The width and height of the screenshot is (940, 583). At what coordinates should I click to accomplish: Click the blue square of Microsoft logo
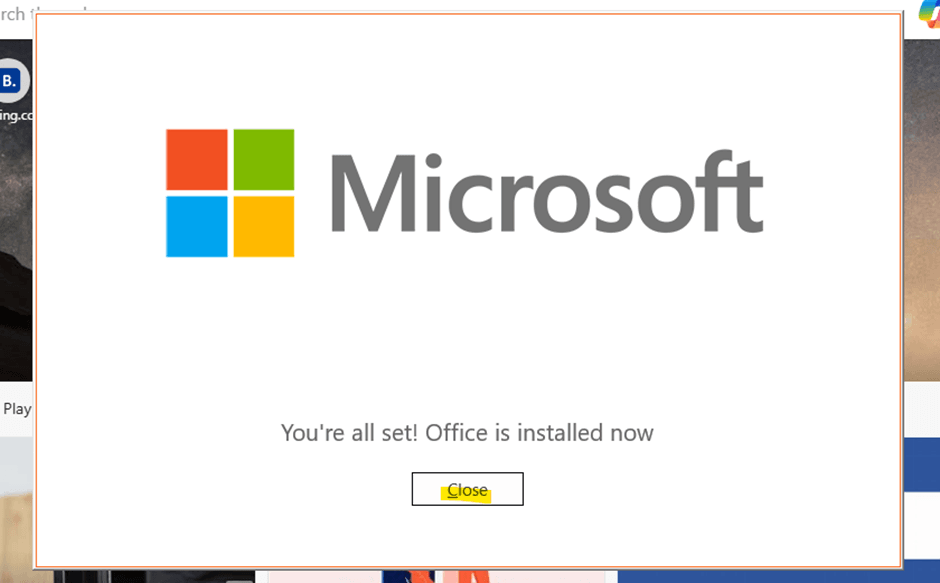pyautogui.click(x=197, y=227)
